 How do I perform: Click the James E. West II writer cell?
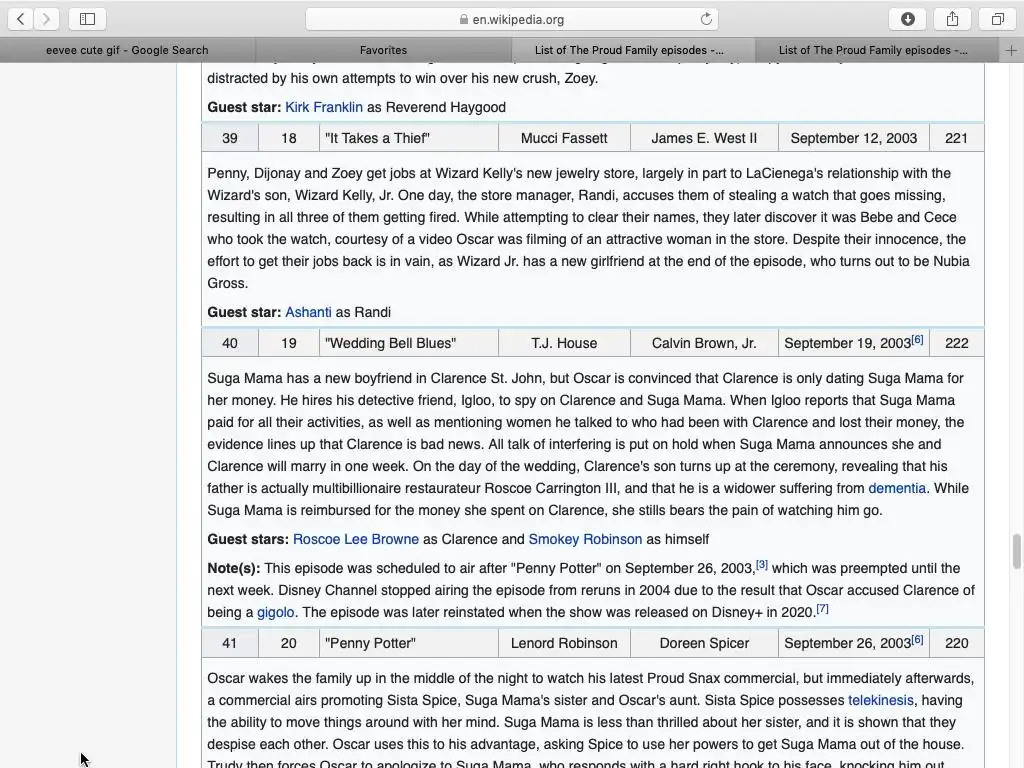[x=704, y=138]
